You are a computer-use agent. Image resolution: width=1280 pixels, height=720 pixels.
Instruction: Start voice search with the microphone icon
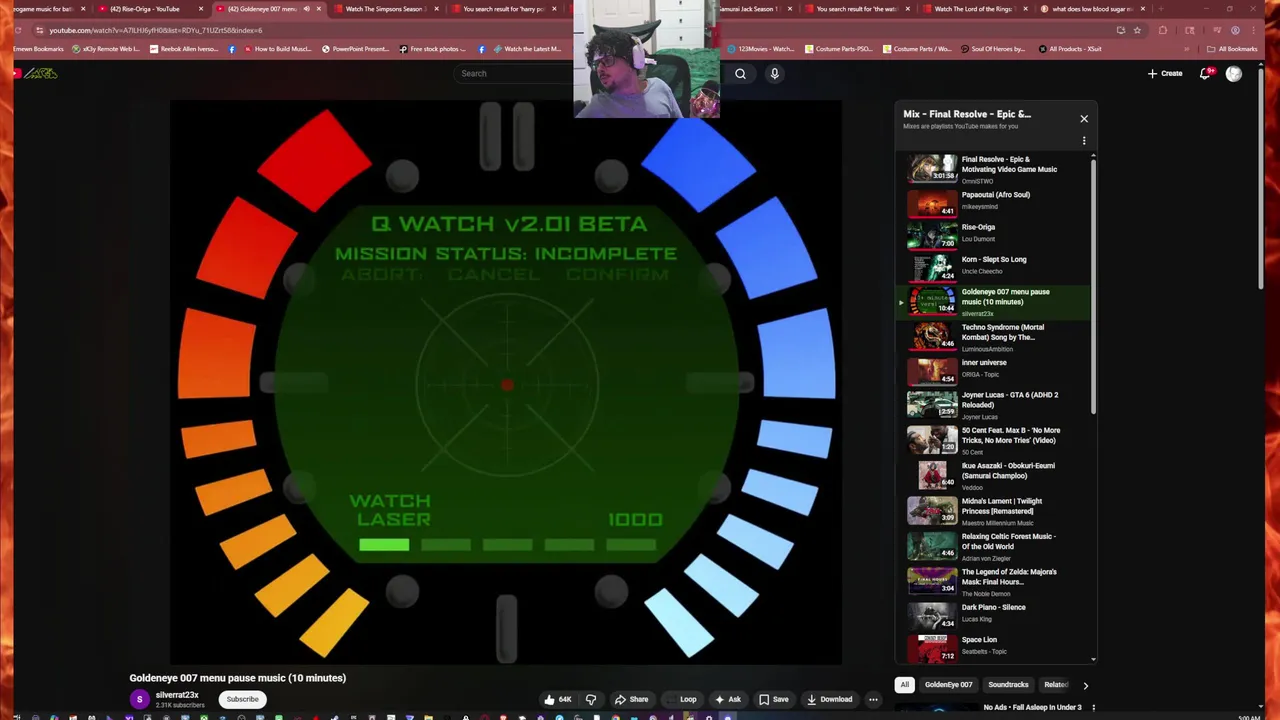pos(774,73)
